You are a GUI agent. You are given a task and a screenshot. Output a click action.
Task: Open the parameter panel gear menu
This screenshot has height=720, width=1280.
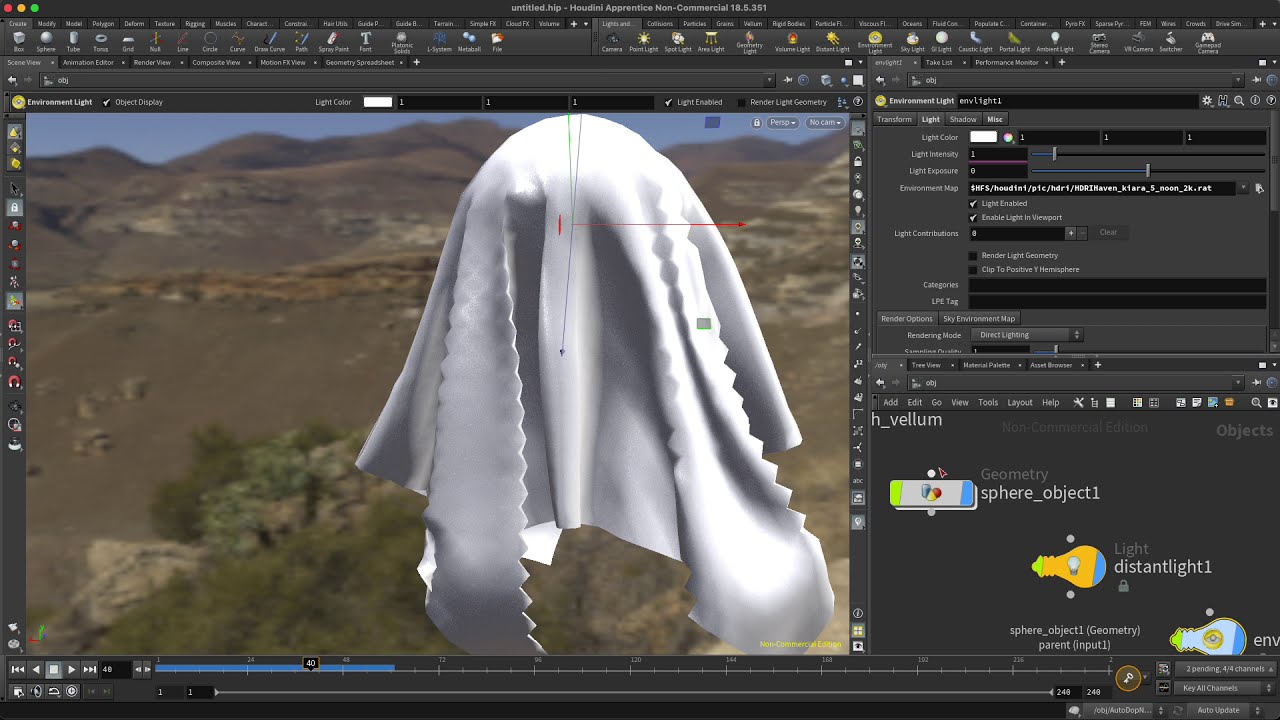[1207, 101]
